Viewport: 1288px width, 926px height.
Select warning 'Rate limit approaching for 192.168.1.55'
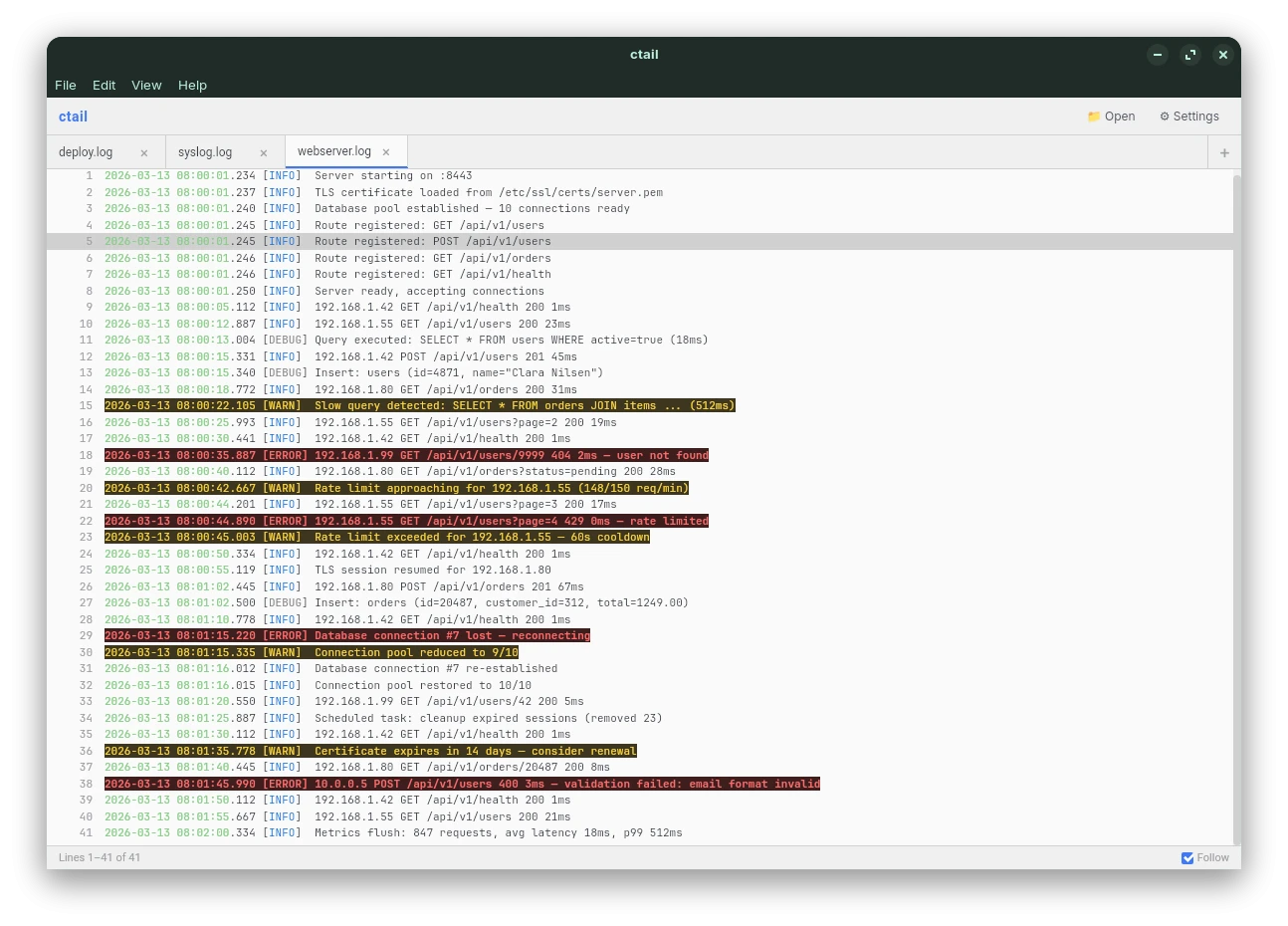click(x=640, y=488)
